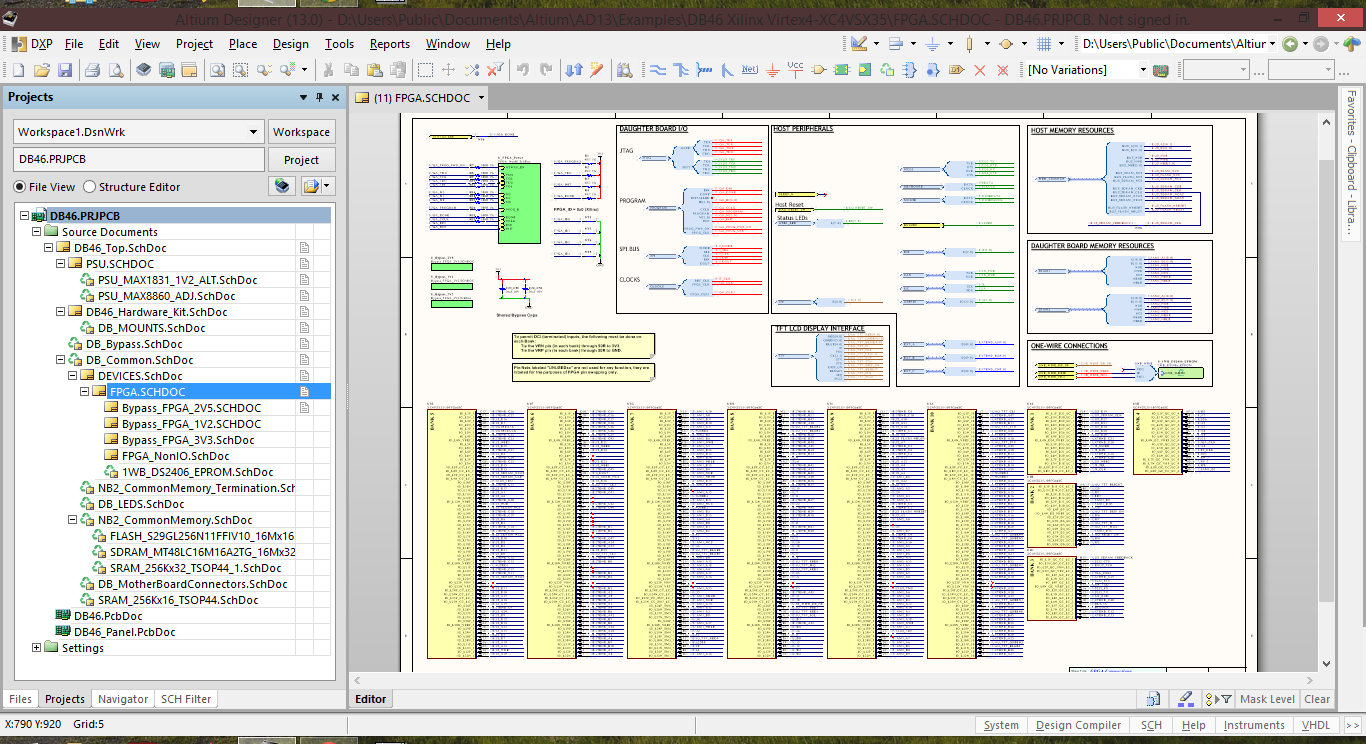Expand the Settings node

pos(37,648)
